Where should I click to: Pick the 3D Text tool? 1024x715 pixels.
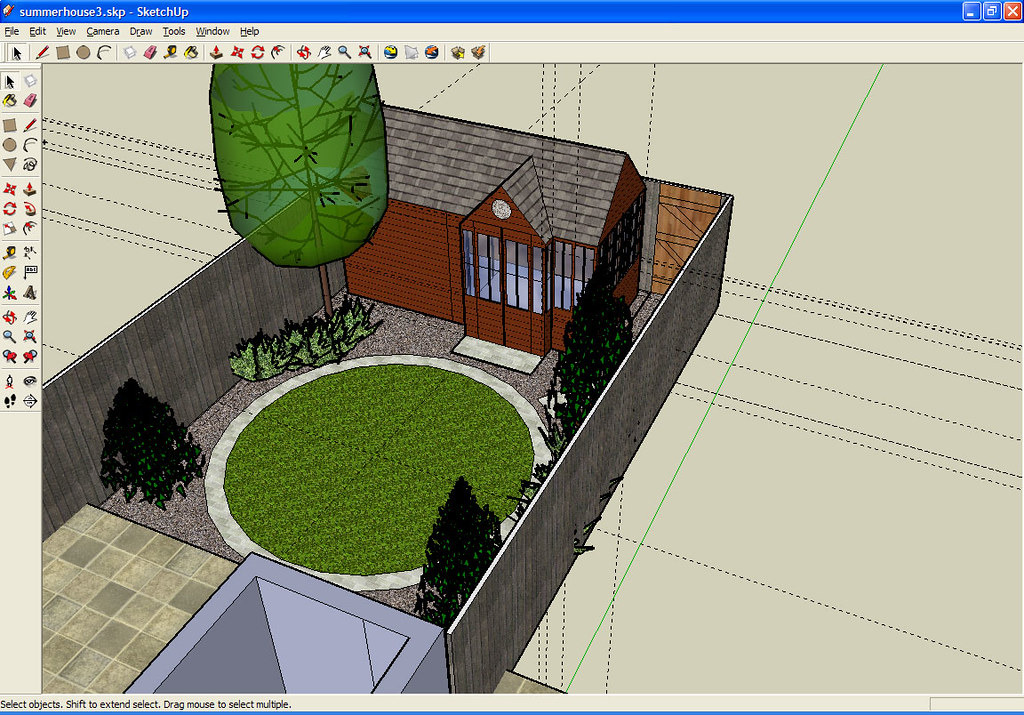(x=30, y=293)
